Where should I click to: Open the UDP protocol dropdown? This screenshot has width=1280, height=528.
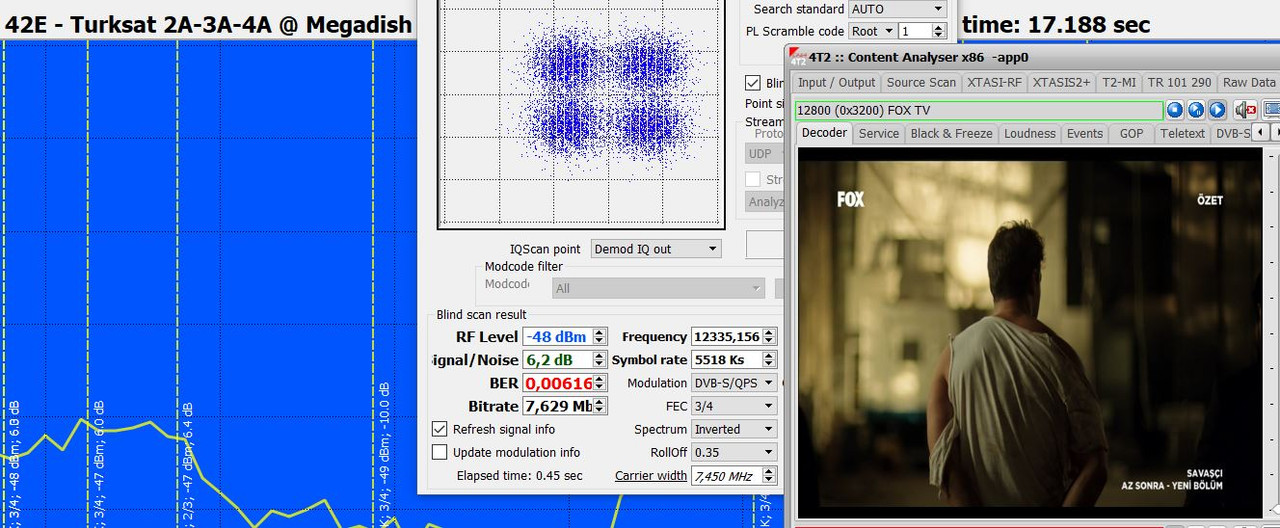[x=766, y=154]
